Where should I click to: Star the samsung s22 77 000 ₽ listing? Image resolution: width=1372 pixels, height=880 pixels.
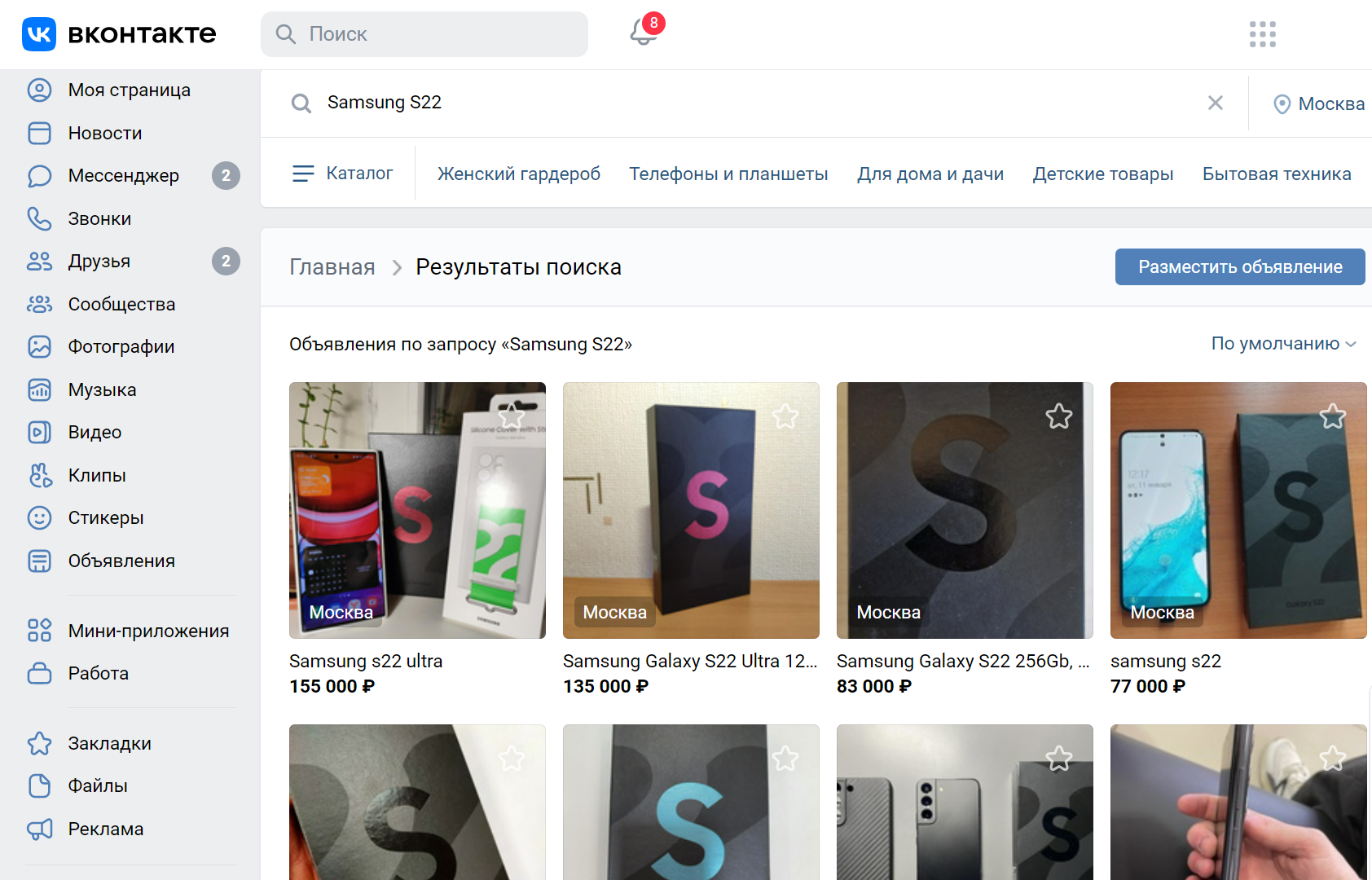pos(1332,416)
